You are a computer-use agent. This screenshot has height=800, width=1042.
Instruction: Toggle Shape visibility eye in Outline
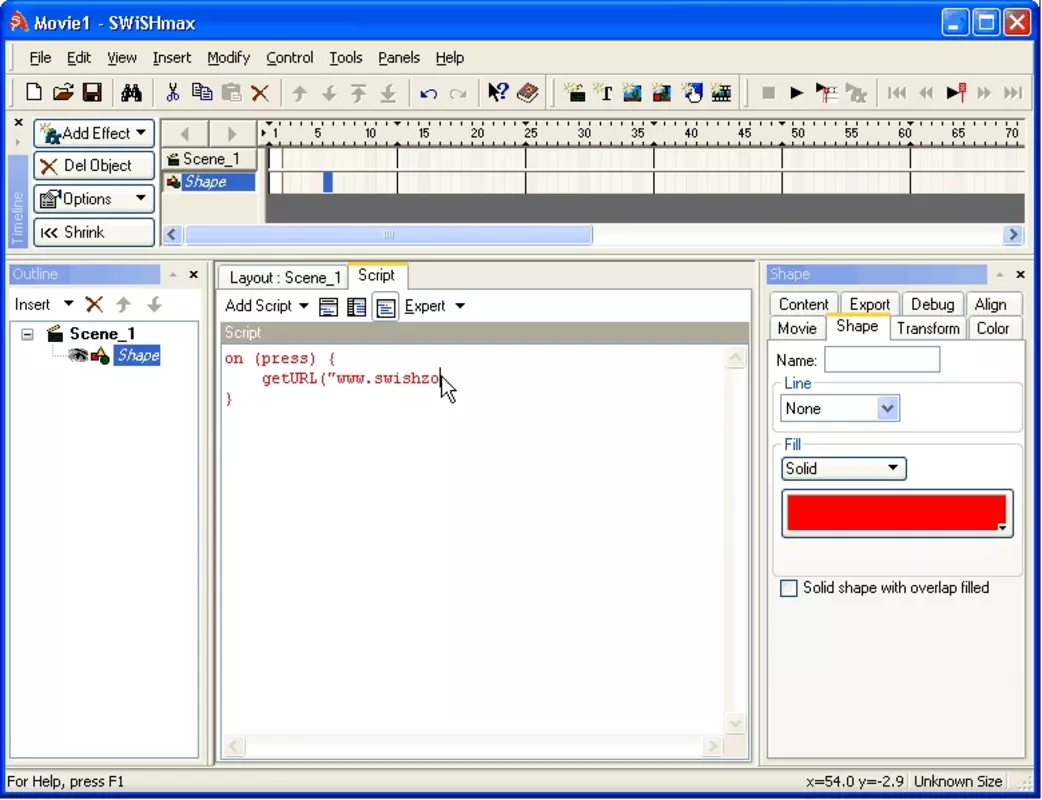pos(78,355)
